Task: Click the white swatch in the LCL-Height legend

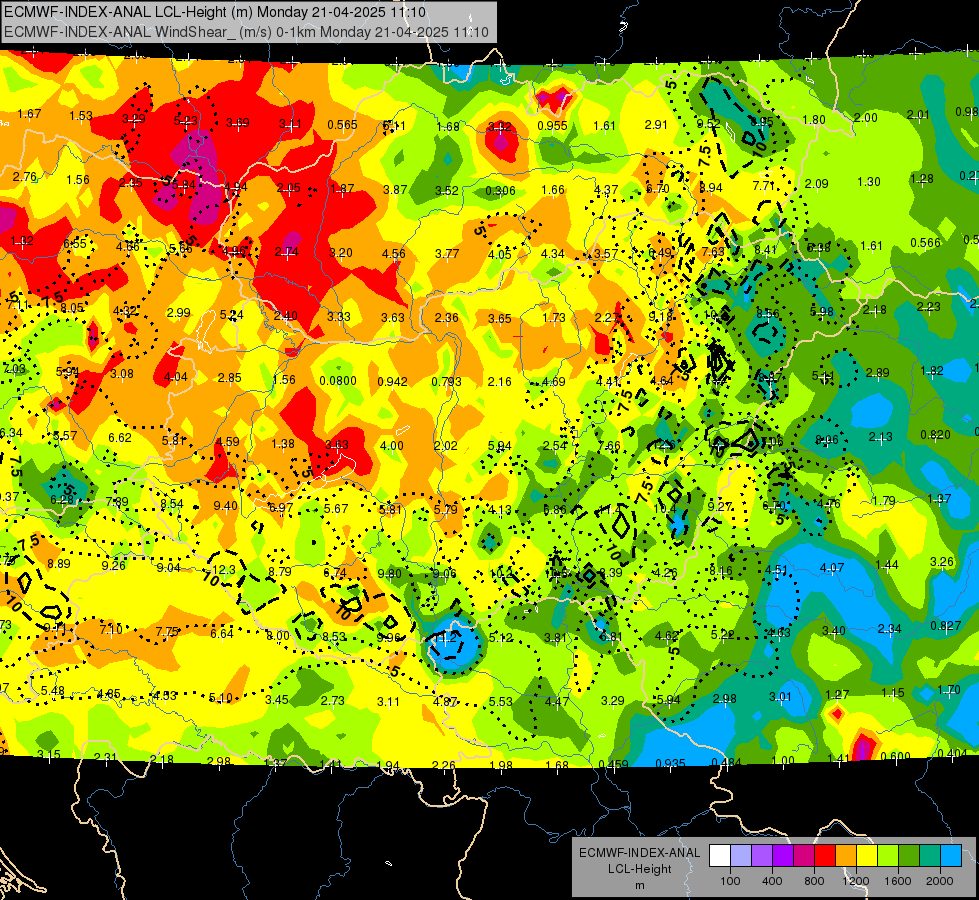Action: pyautogui.click(x=720, y=856)
